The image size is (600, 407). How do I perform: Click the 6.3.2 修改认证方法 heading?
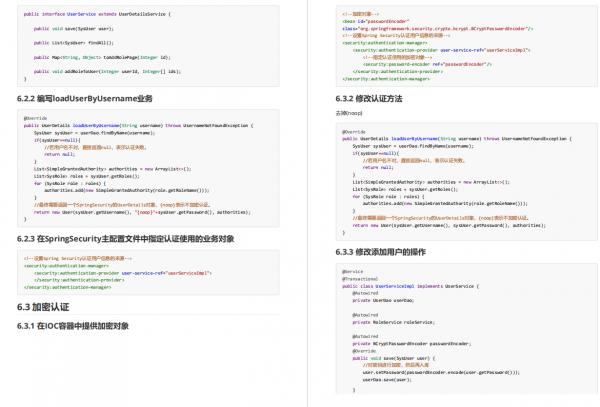[x=369, y=99]
